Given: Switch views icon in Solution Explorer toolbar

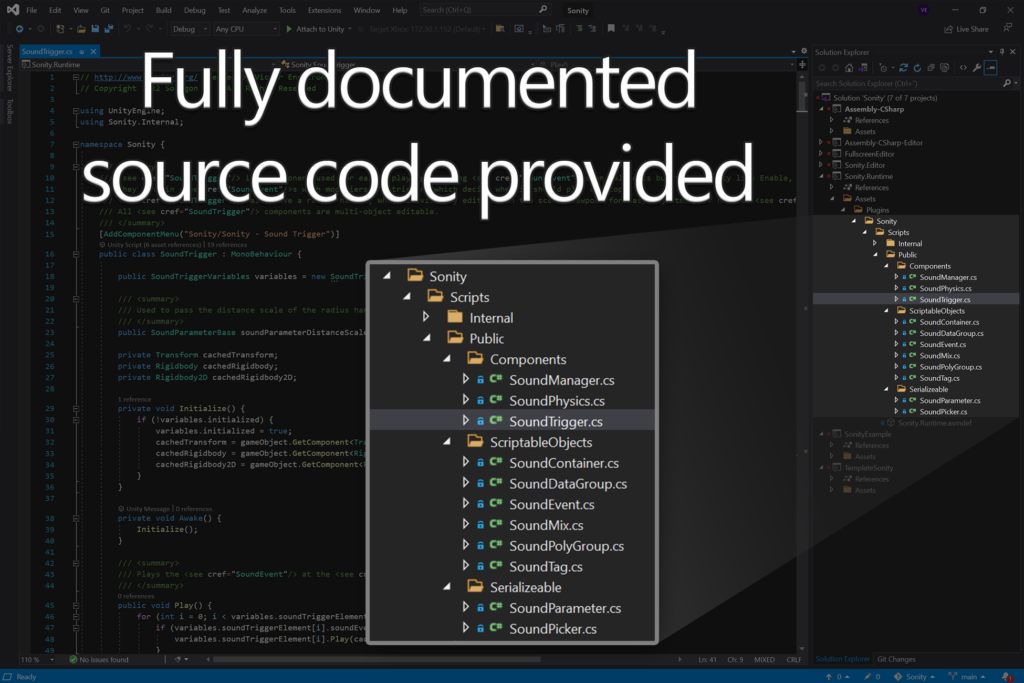Looking at the screenshot, I should click(x=863, y=68).
